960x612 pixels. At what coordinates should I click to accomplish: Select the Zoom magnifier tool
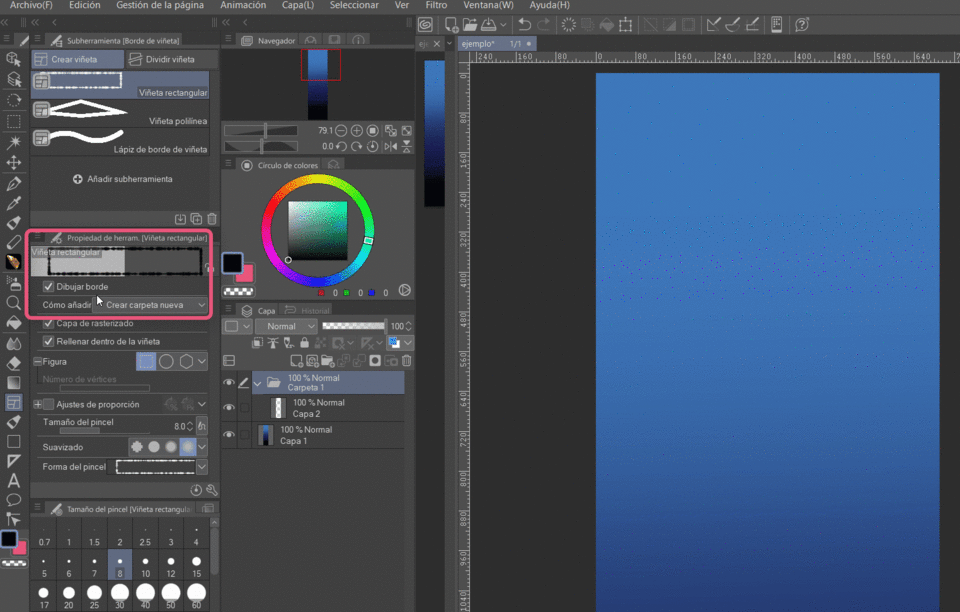(x=14, y=302)
